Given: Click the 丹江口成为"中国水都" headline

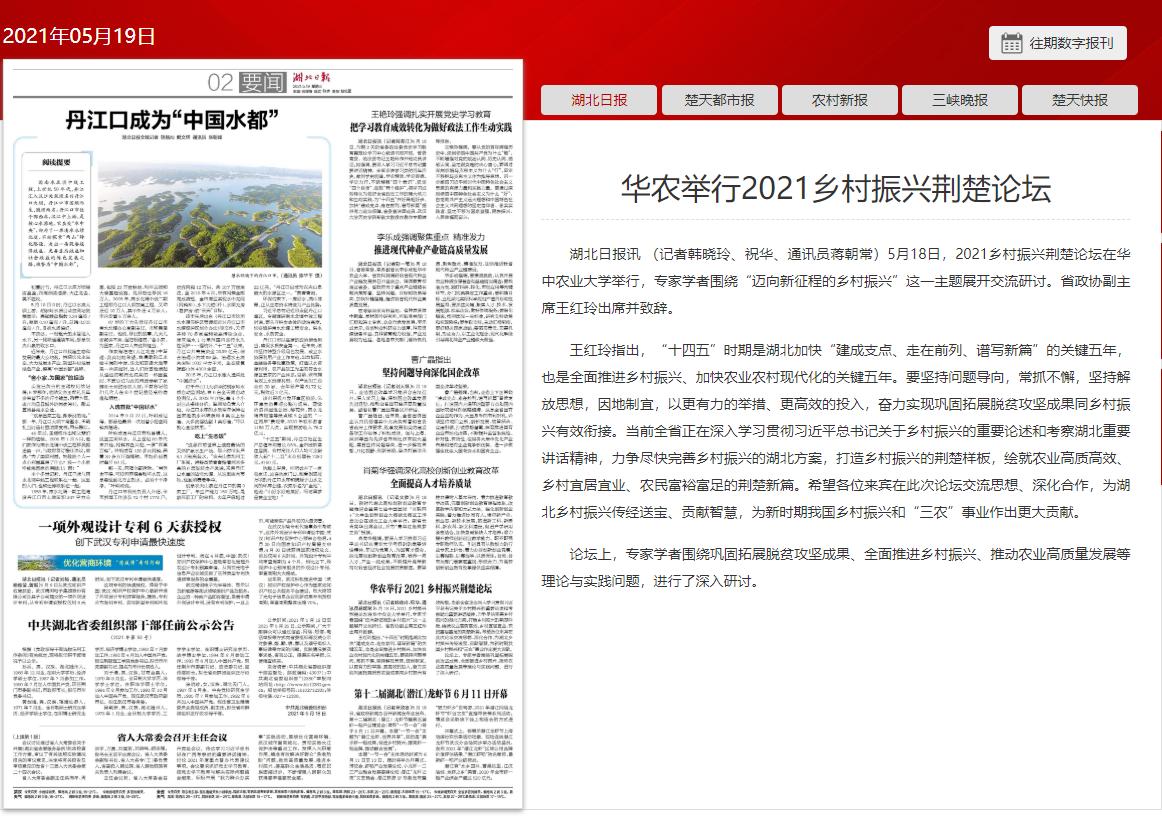Looking at the screenshot, I should [x=171, y=120].
